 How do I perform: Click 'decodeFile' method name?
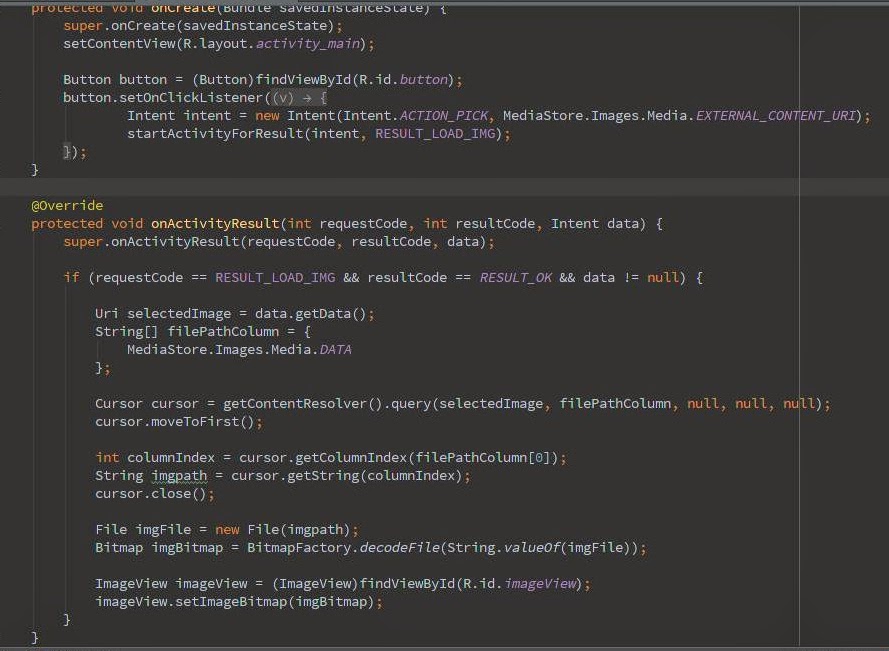click(400, 548)
